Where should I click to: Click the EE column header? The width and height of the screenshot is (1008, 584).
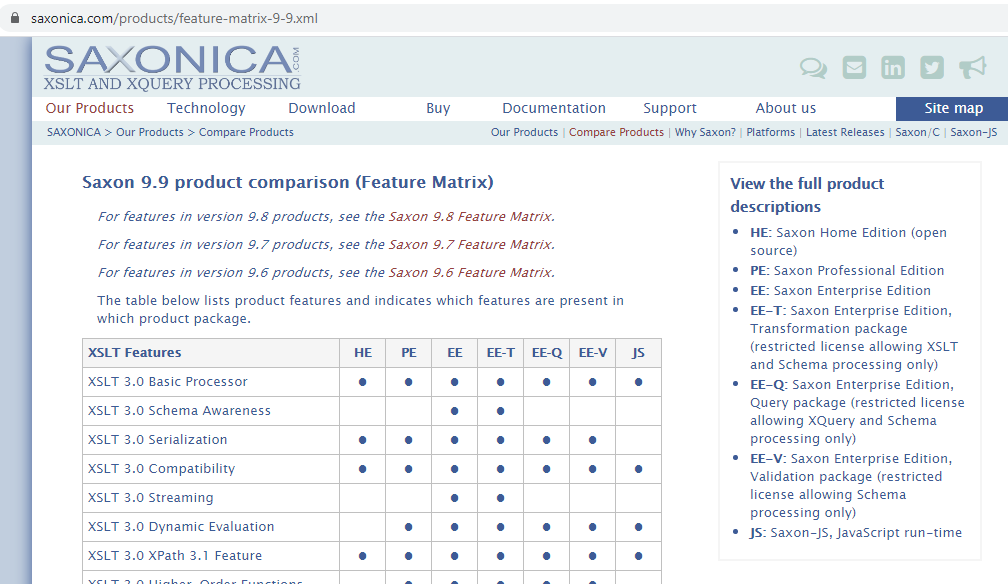[454, 353]
